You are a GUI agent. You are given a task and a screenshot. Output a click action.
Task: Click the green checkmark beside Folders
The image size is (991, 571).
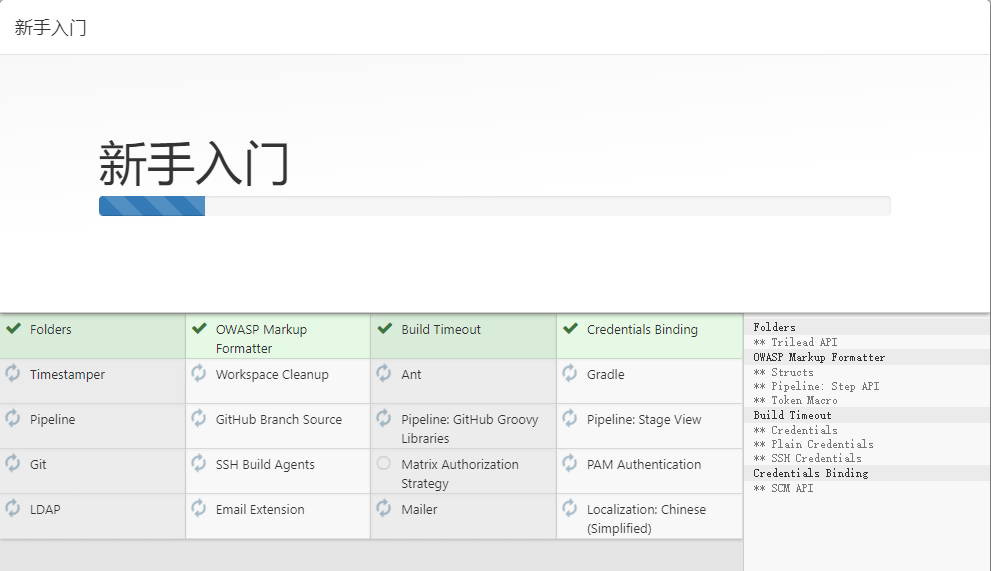coord(13,329)
